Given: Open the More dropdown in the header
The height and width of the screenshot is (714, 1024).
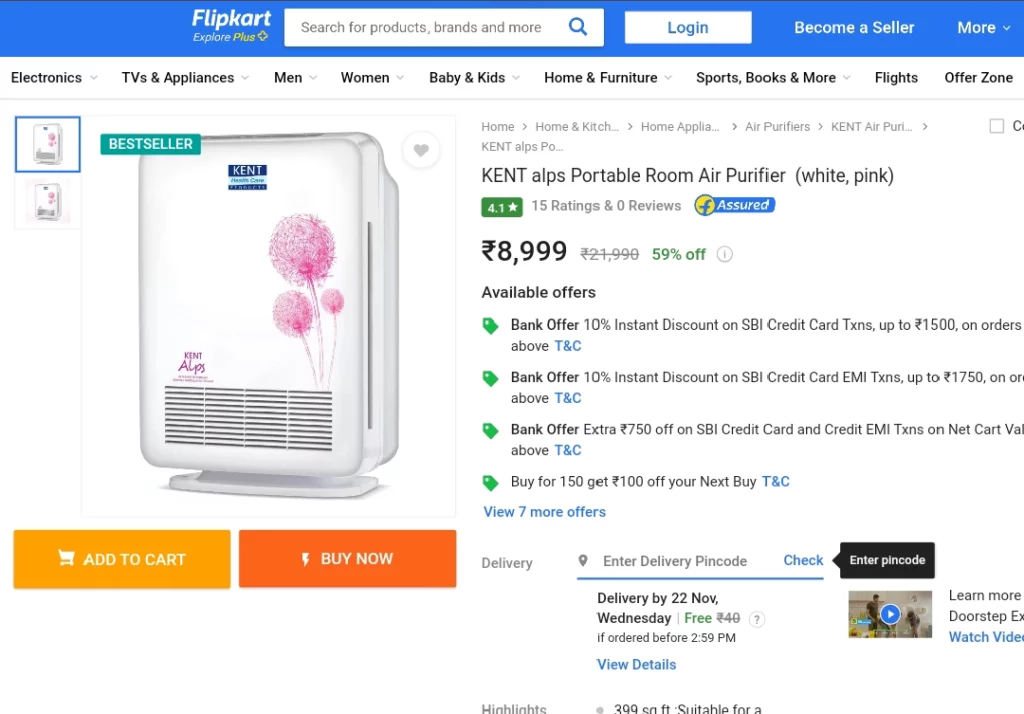Looking at the screenshot, I should (x=984, y=27).
